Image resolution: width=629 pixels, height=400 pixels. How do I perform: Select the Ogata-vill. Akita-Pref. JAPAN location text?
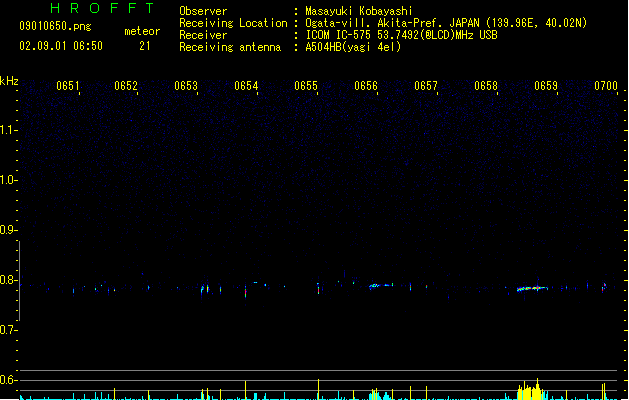pyautogui.click(x=446, y=23)
